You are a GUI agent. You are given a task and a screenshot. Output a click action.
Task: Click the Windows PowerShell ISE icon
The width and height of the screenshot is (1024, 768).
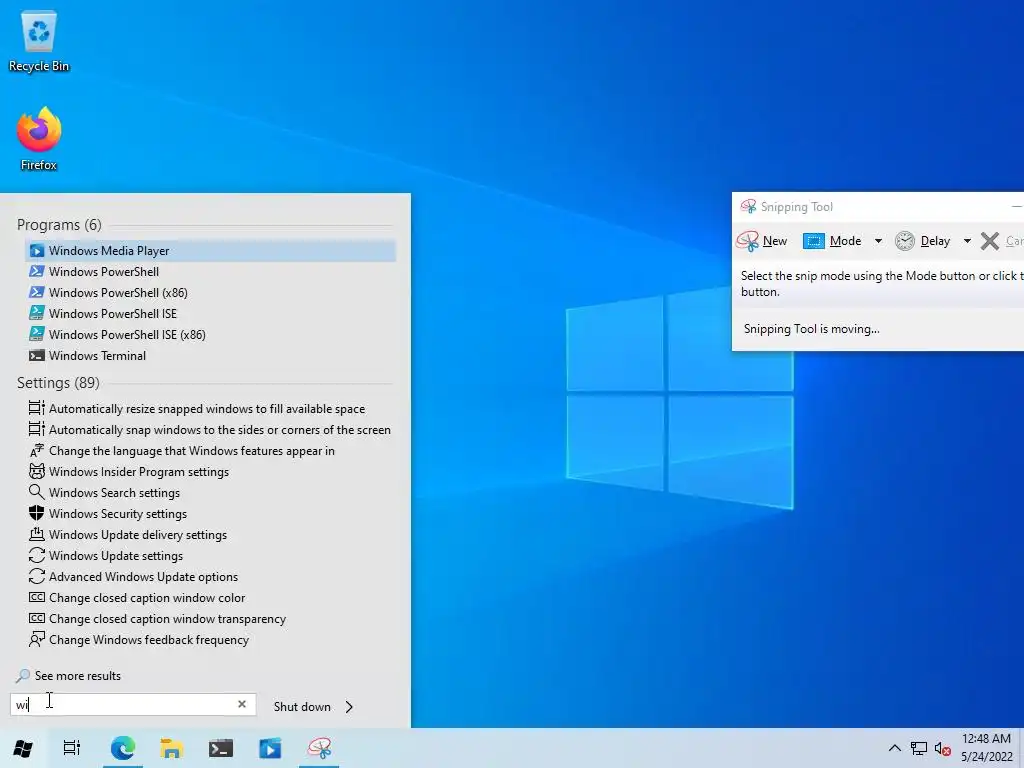pos(37,313)
